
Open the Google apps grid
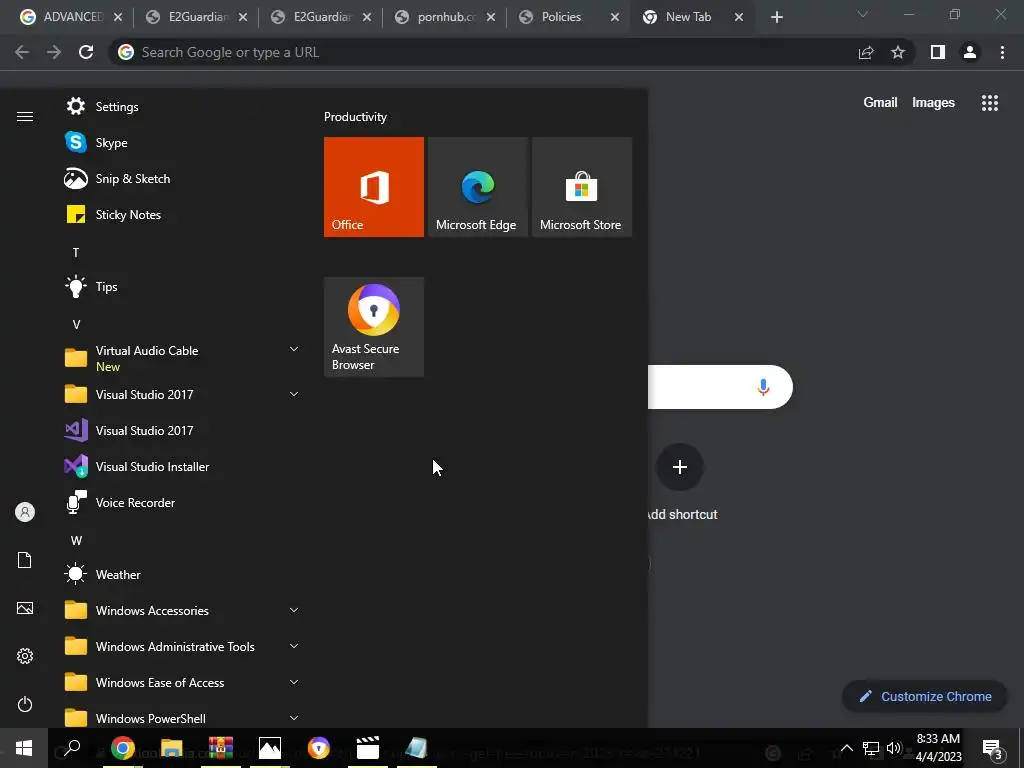coord(990,103)
